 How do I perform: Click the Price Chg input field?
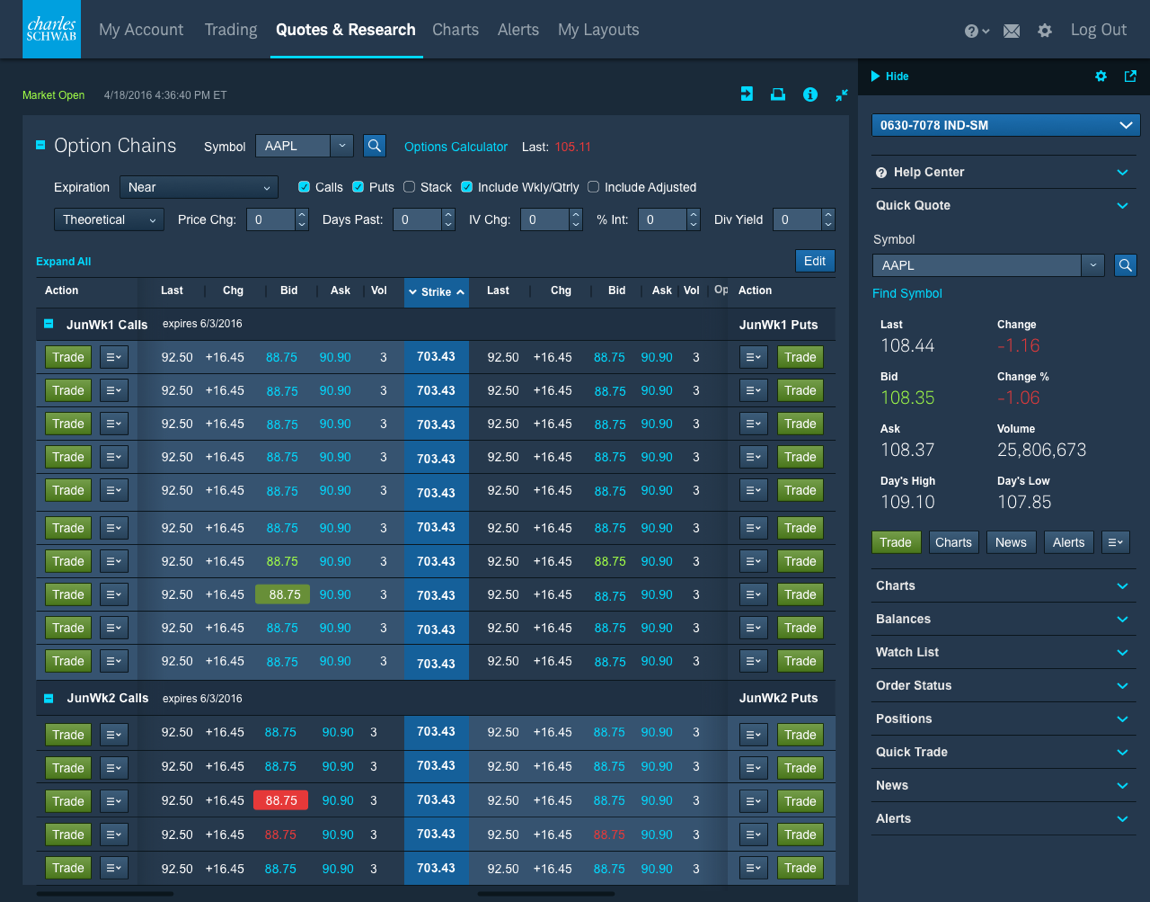(271, 219)
